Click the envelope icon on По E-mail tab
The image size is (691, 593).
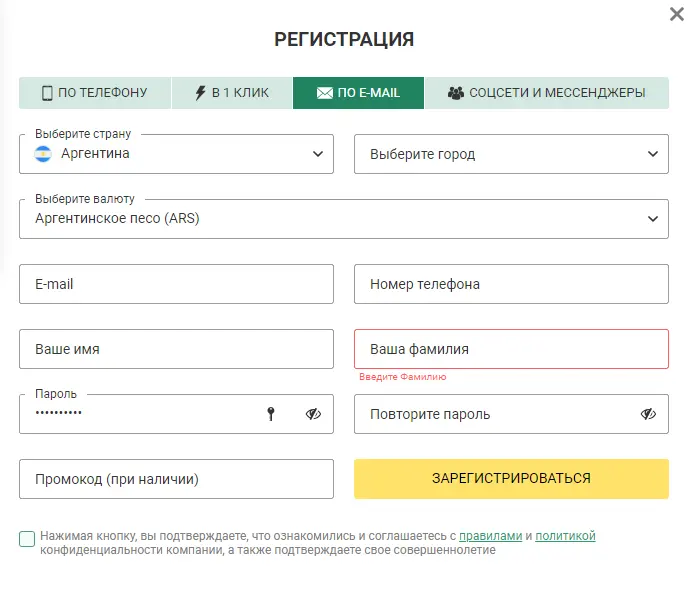click(325, 93)
